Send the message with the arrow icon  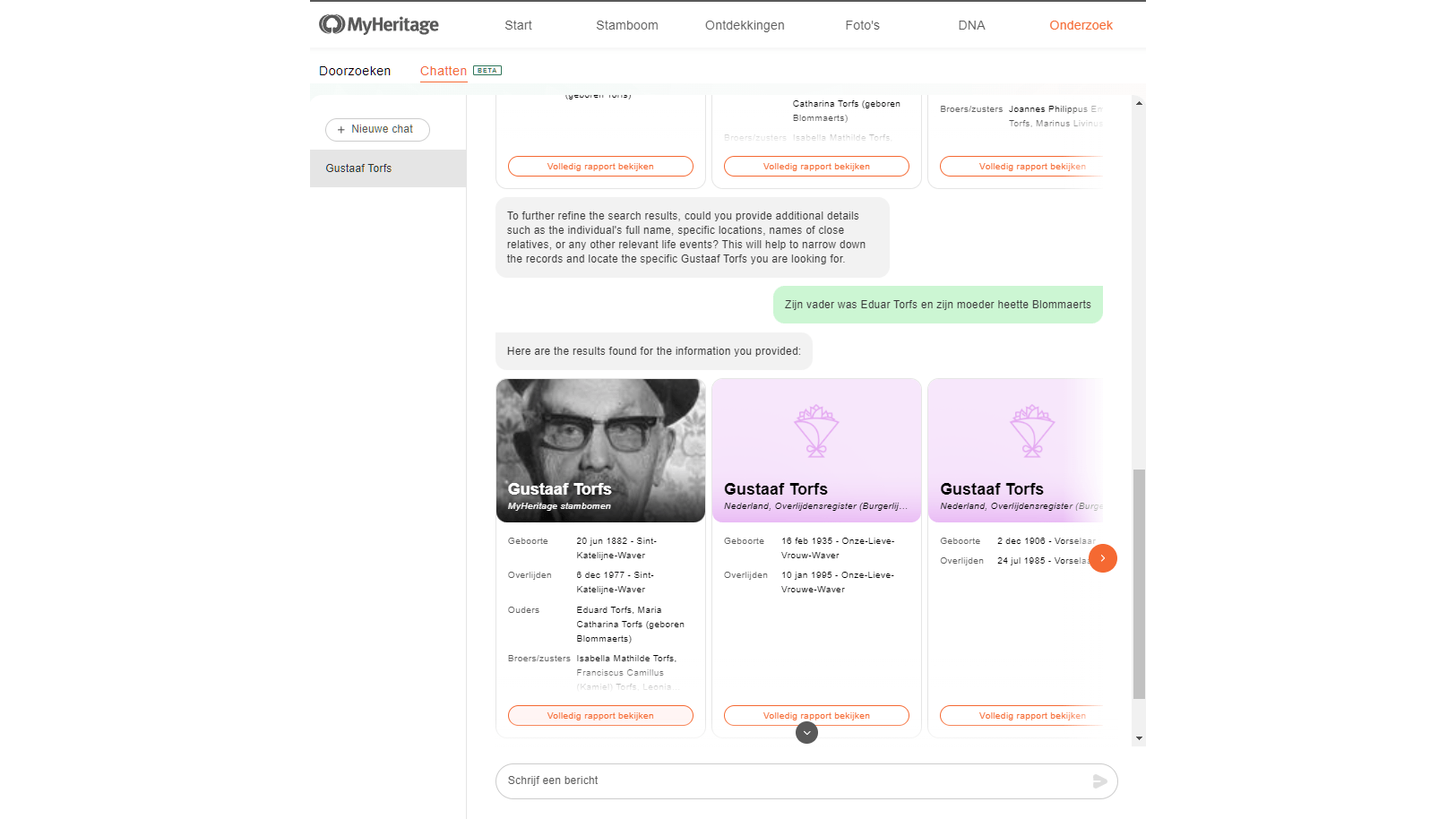[1100, 781]
